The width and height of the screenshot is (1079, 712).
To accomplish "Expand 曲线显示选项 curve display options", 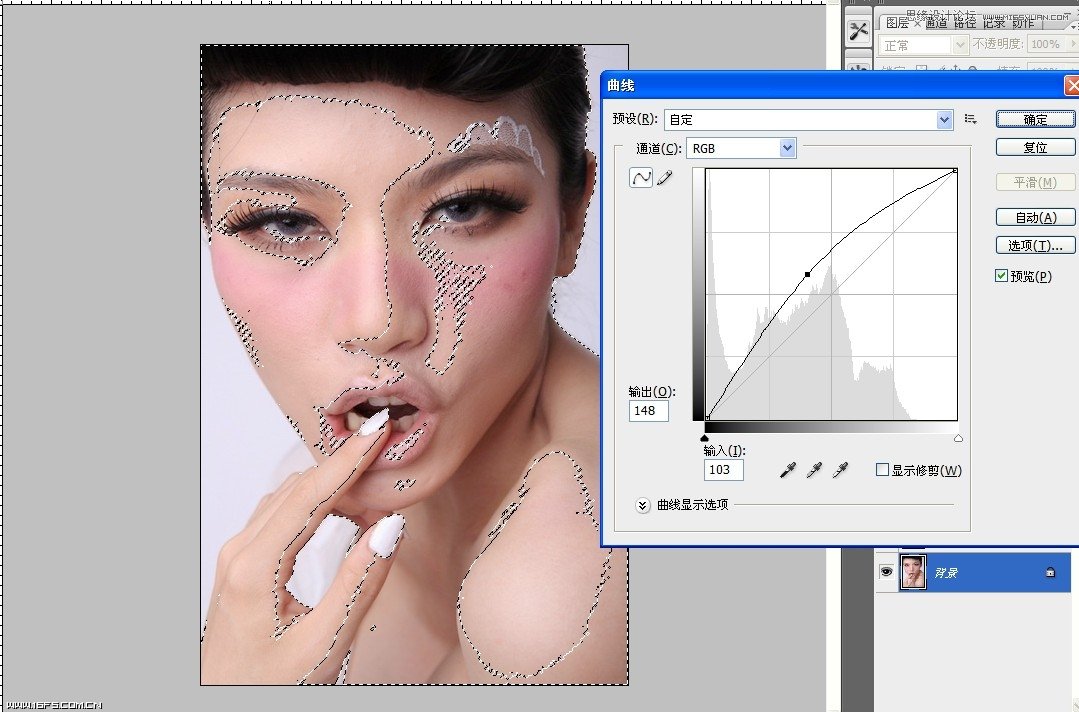I will click(x=642, y=506).
